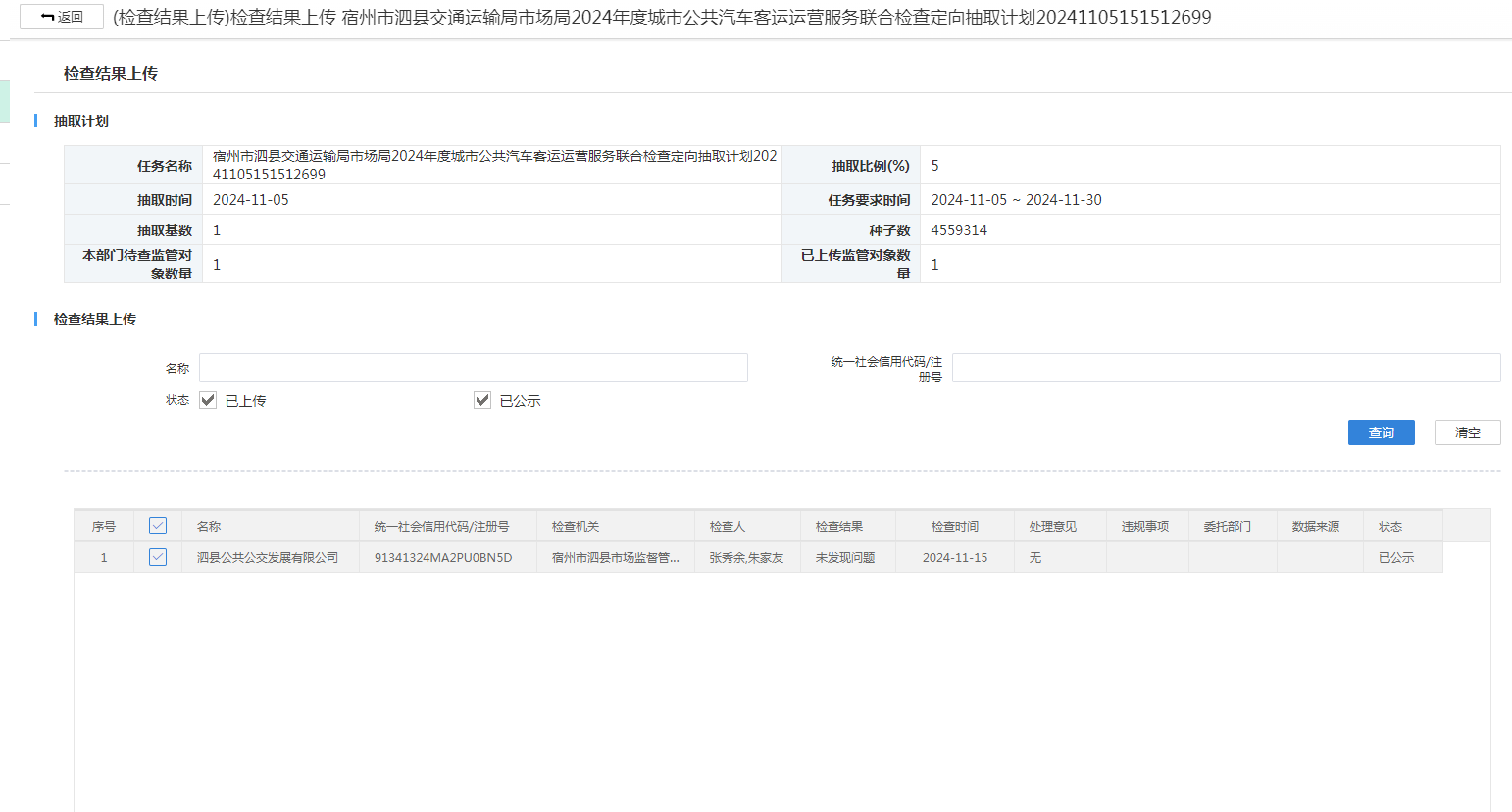Toggle the 已公示 status checkbox

(482, 400)
